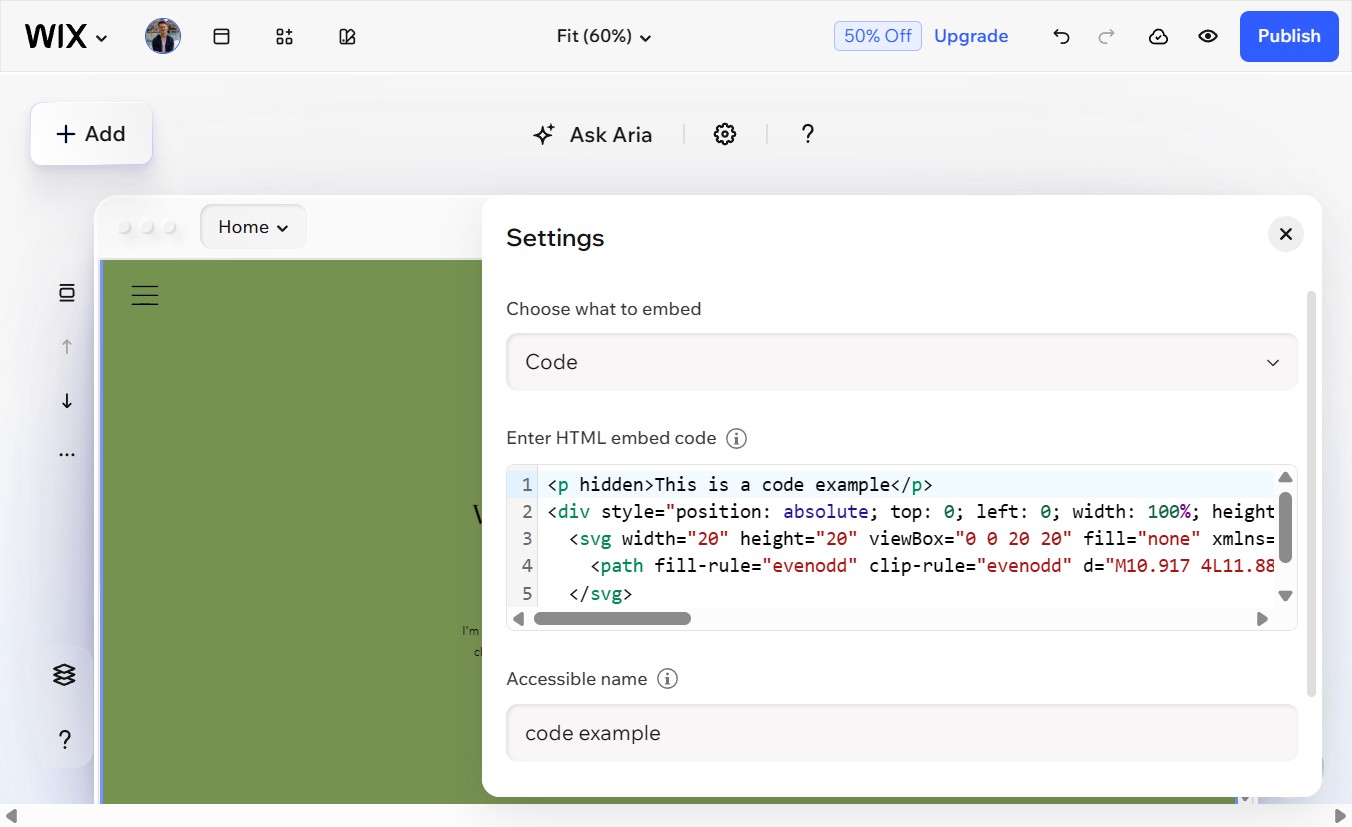The width and height of the screenshot is (1352, 827).
Task: Open the apps grid icon
Action: click(x=284, y=37)
